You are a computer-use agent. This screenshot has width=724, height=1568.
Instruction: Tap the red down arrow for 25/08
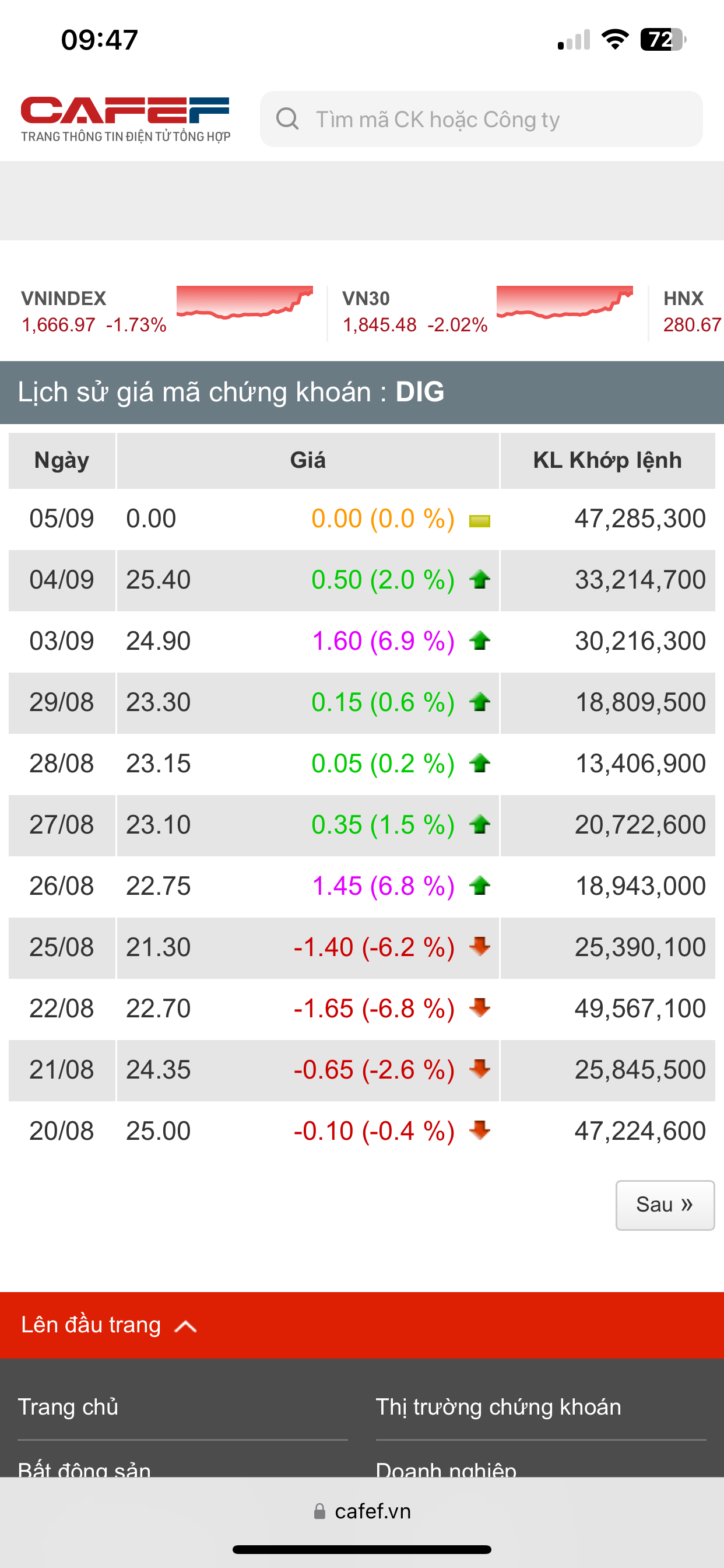[479, 947]
